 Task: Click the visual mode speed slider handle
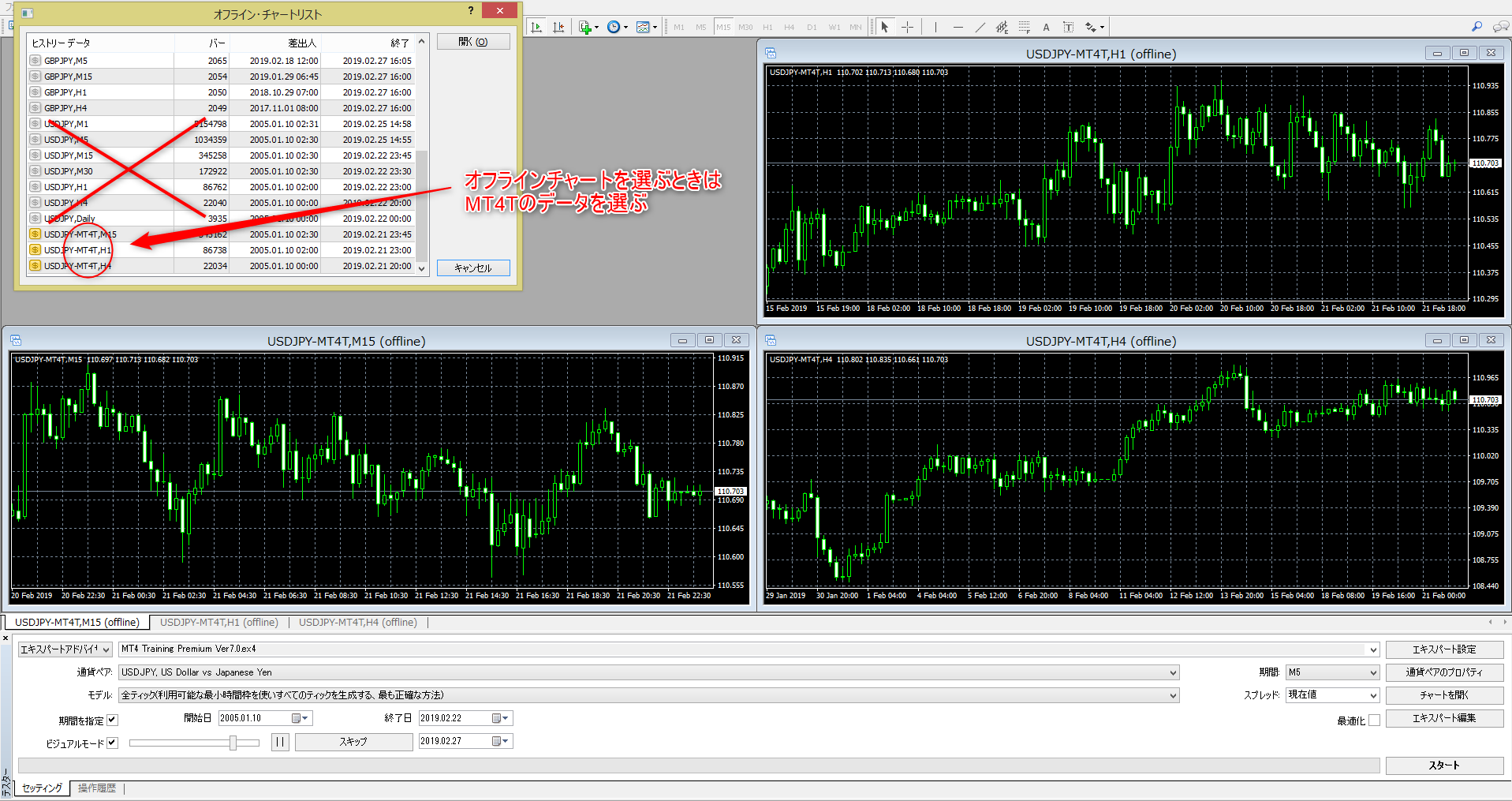pyautogui.click(x=233, y=743)
